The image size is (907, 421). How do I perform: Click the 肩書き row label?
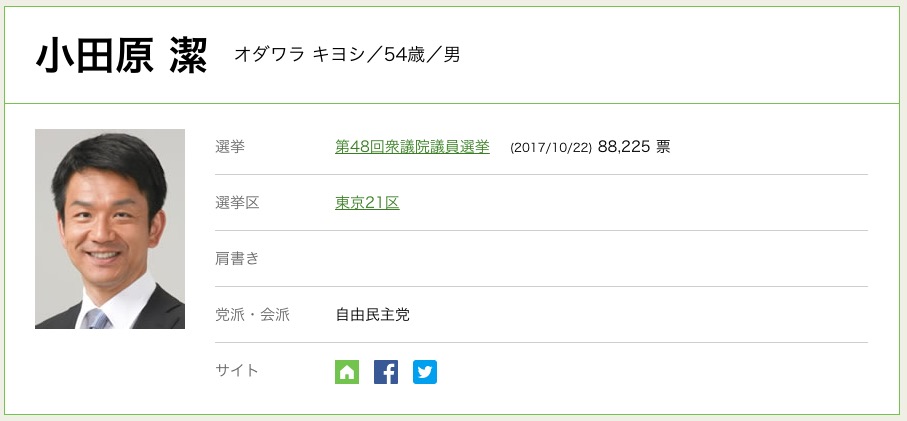click(x=237, y=259)
